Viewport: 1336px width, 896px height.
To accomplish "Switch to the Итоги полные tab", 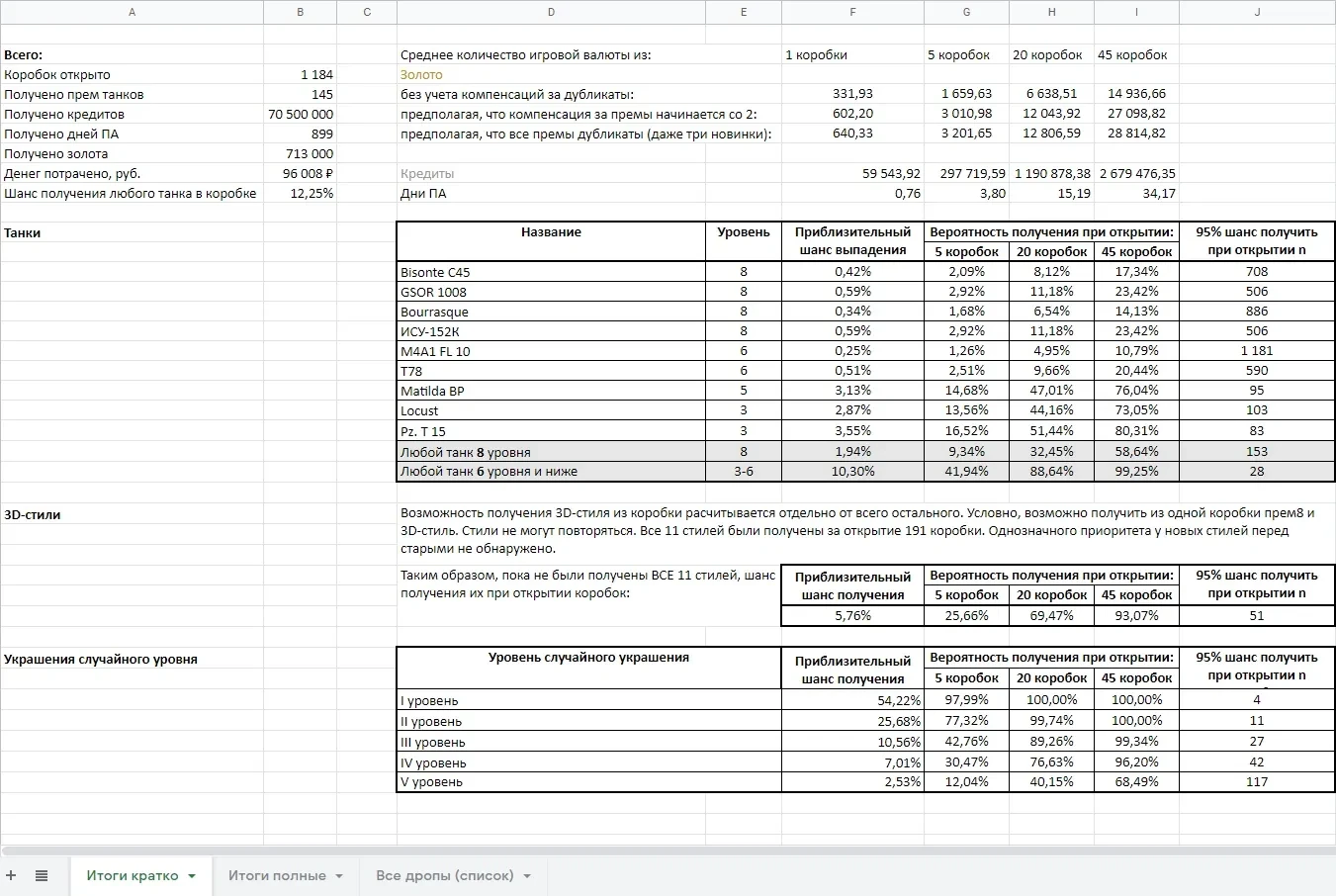I will pyautogui.click(x=277, y=875).
